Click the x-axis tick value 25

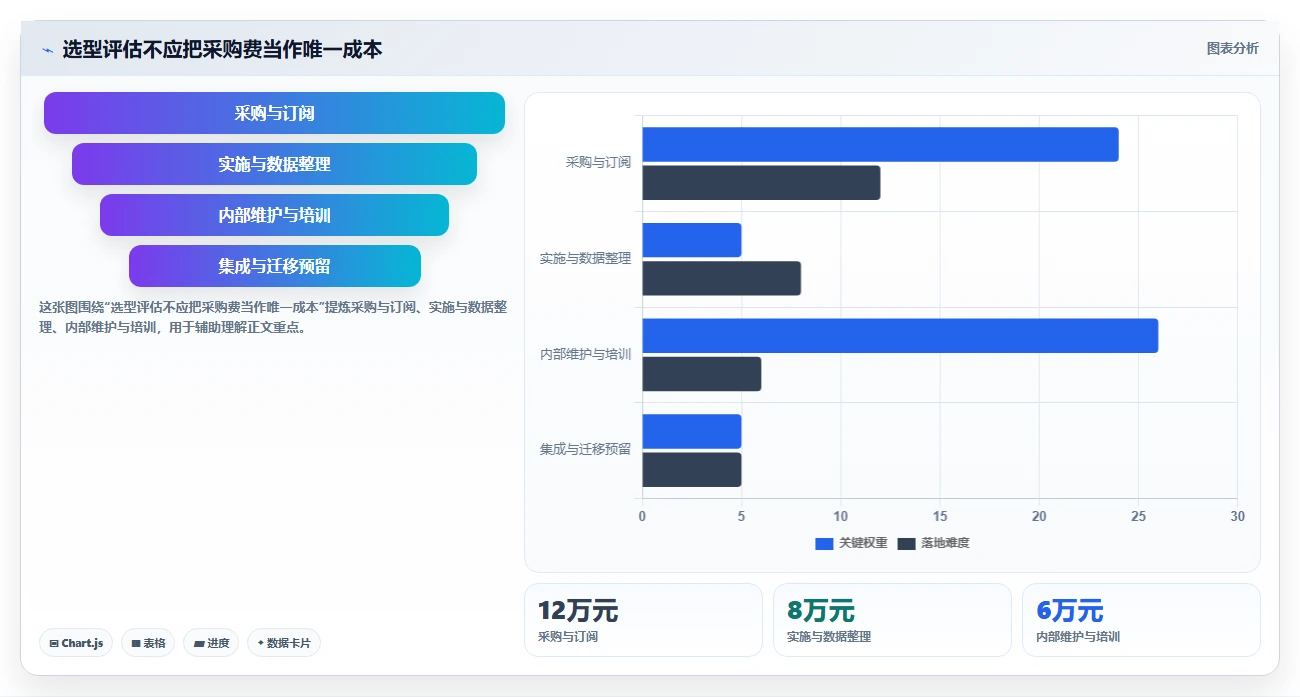point(1138,516)
